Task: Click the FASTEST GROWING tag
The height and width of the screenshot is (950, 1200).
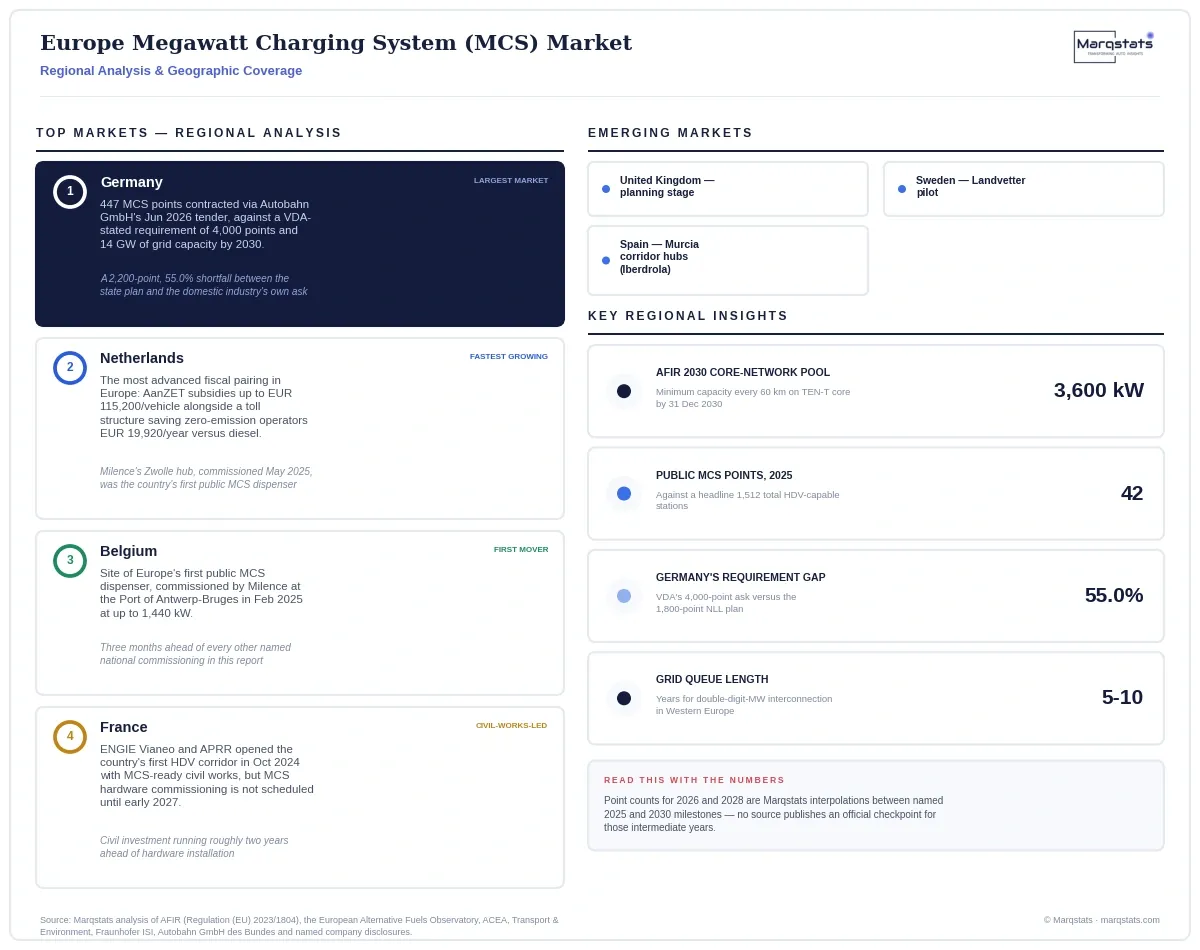Action: point(509,357)
